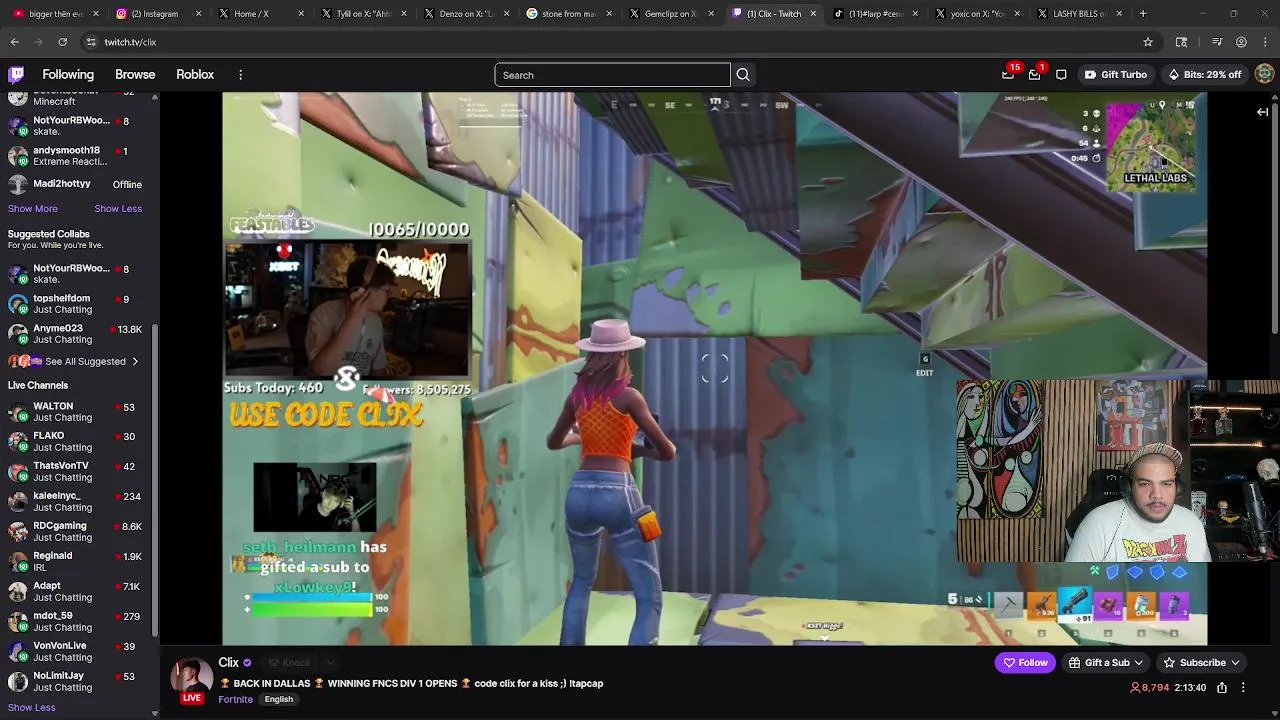Open Prime loot crown icon with 15 badge
Image resolution: width=1280 pixels, height=720 pixels.
pos(1008,75)
